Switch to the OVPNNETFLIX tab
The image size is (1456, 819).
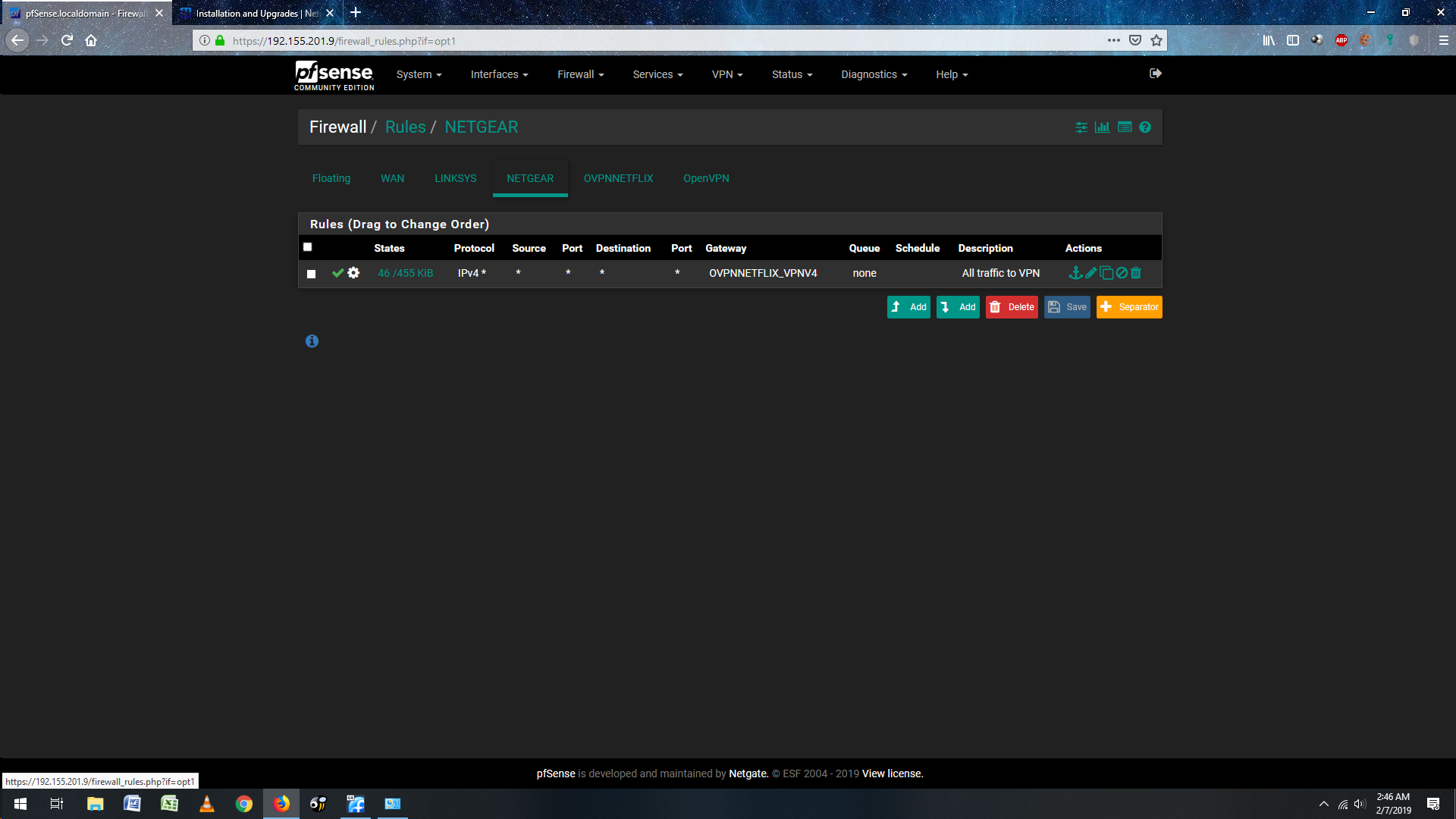pos(618,178)
